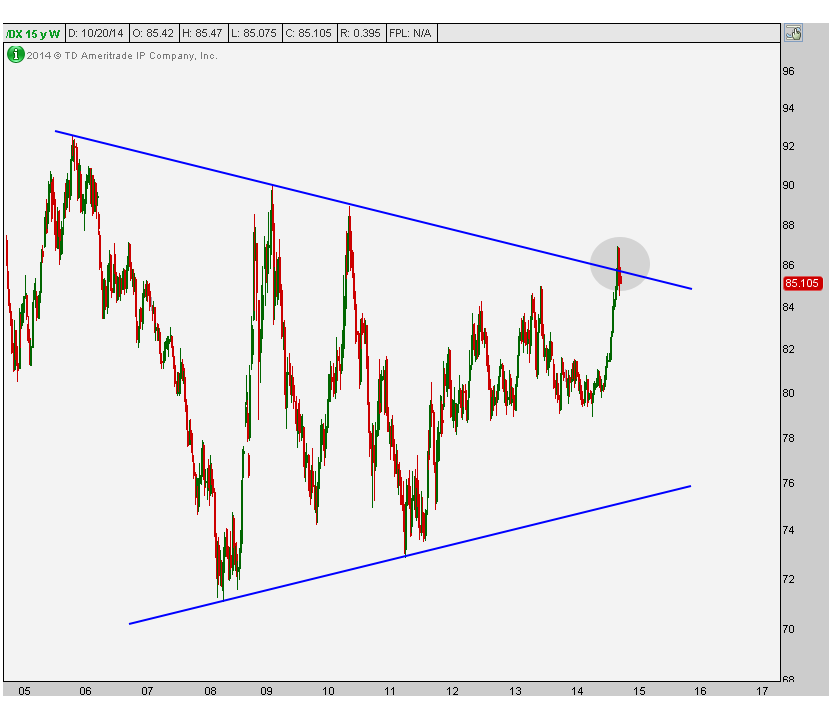Click the high value H: 85.47
Screen dimensions: 830x721
pos(203,33)
